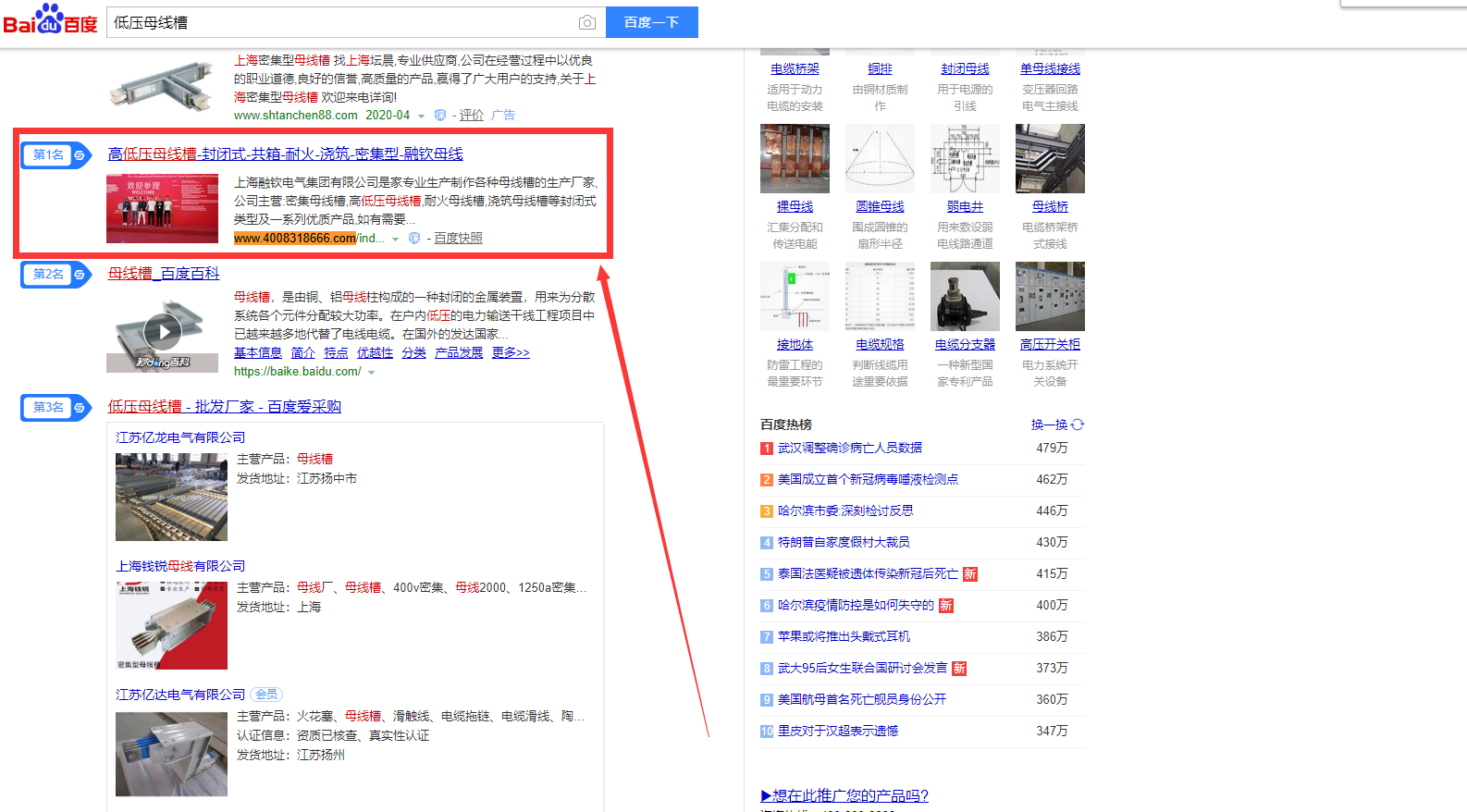Open 高低压母线槽 first-ranked result title
This screenshot has width=1467, height=812.
coord(285,154)
